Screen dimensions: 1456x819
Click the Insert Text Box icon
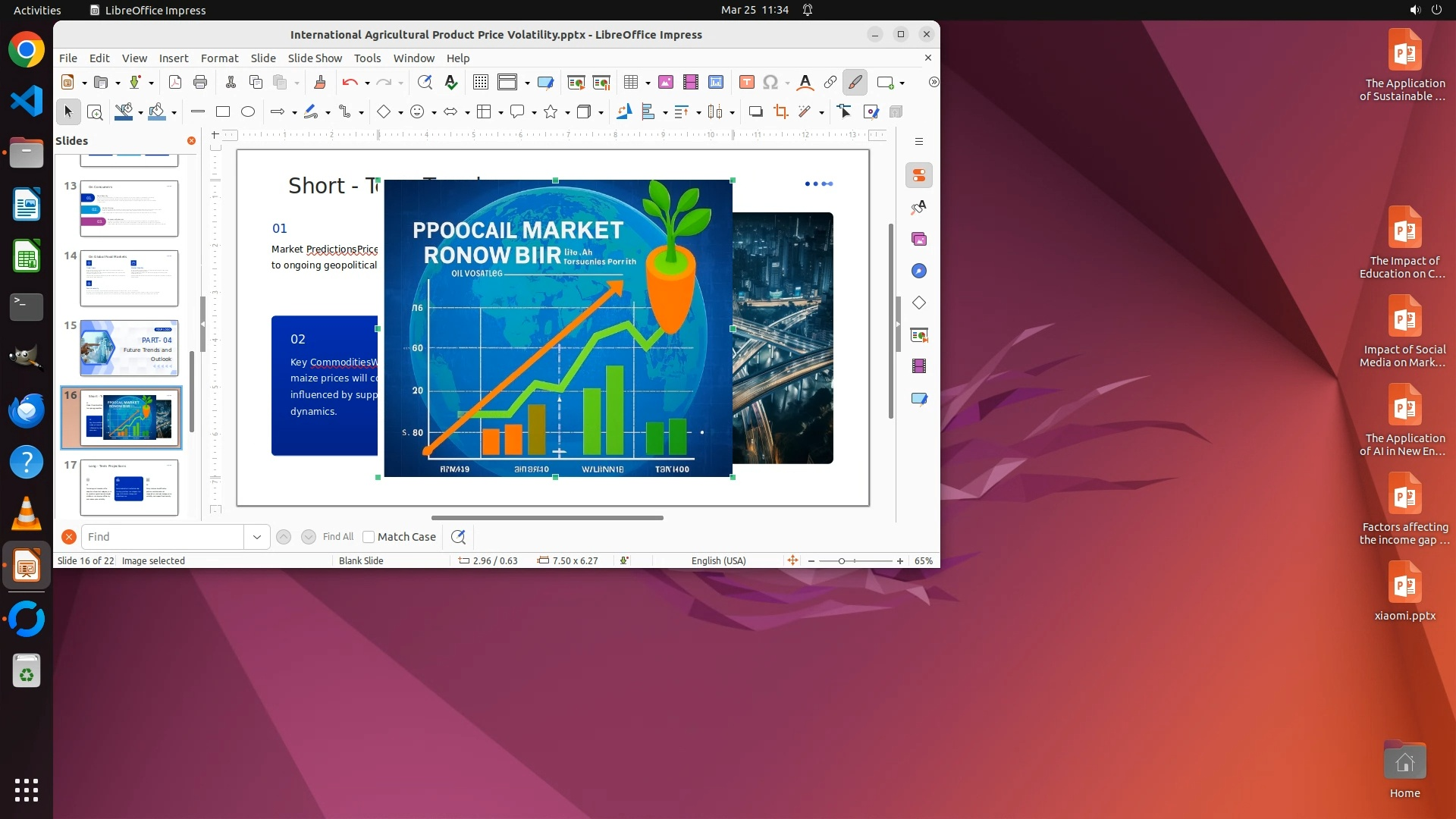point(746,82)
